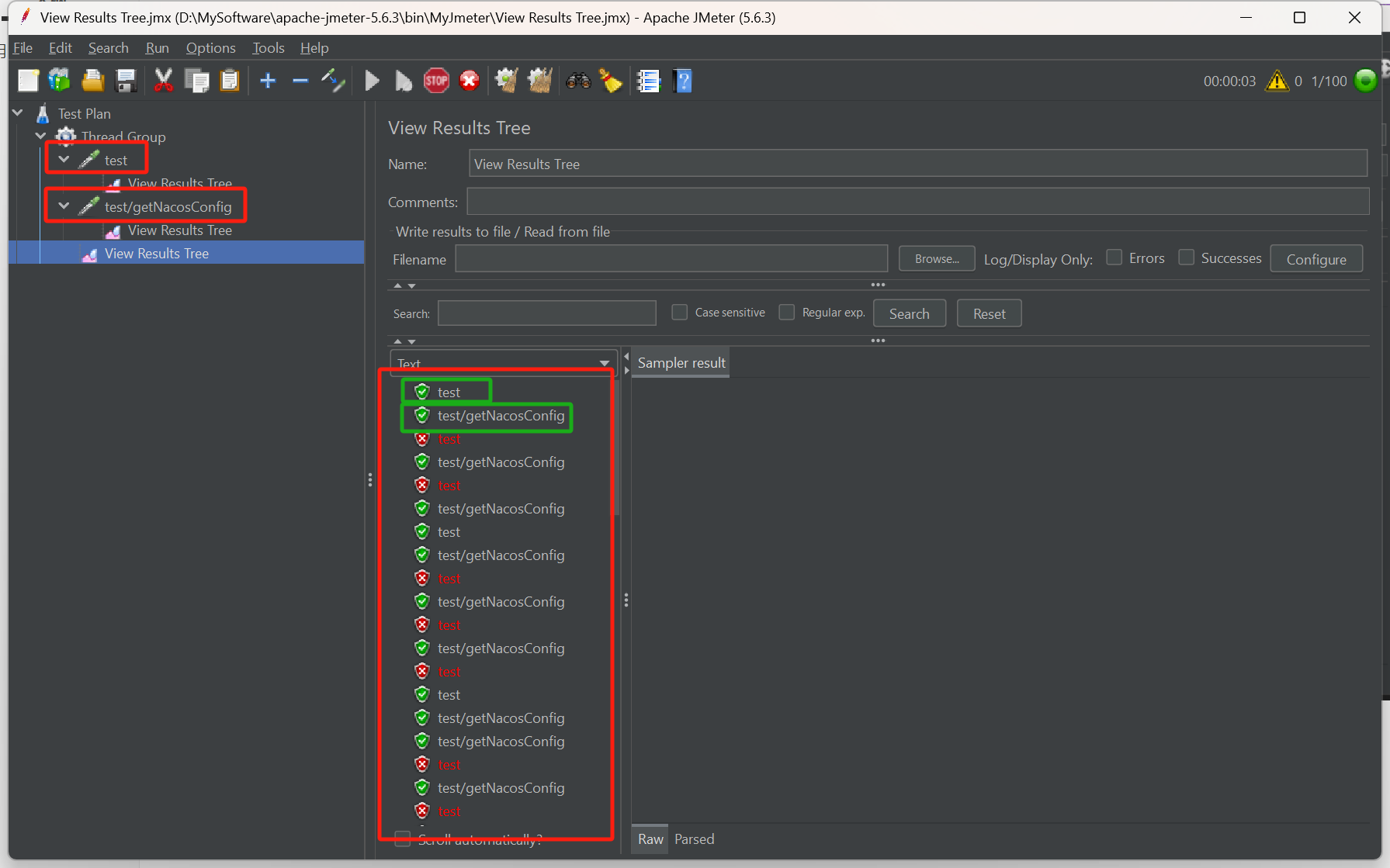Open log viewer via warning triangle icon
Image resolution: width=1390 pixels, height=868 pixels.
[x=1277, y=81]
